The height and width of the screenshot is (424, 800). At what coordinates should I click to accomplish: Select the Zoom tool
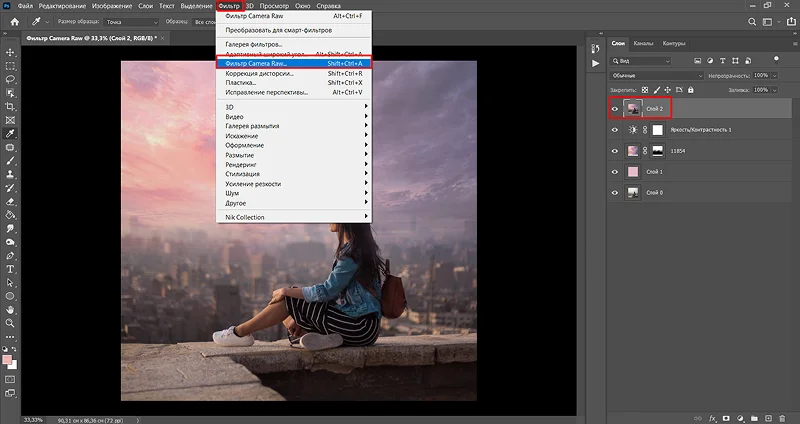[x=10, y=323]
